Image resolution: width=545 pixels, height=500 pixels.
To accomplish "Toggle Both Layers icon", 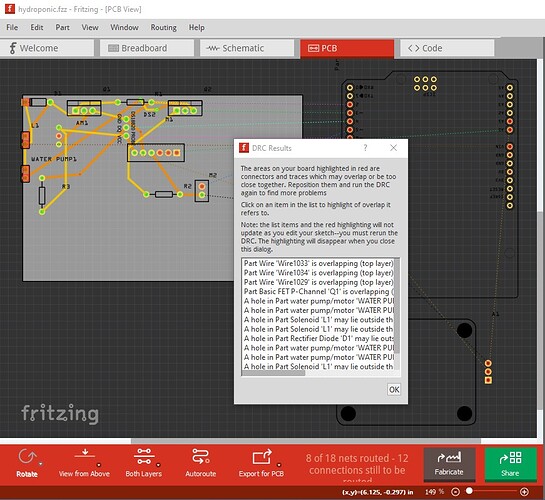I will tap(144, 456).
